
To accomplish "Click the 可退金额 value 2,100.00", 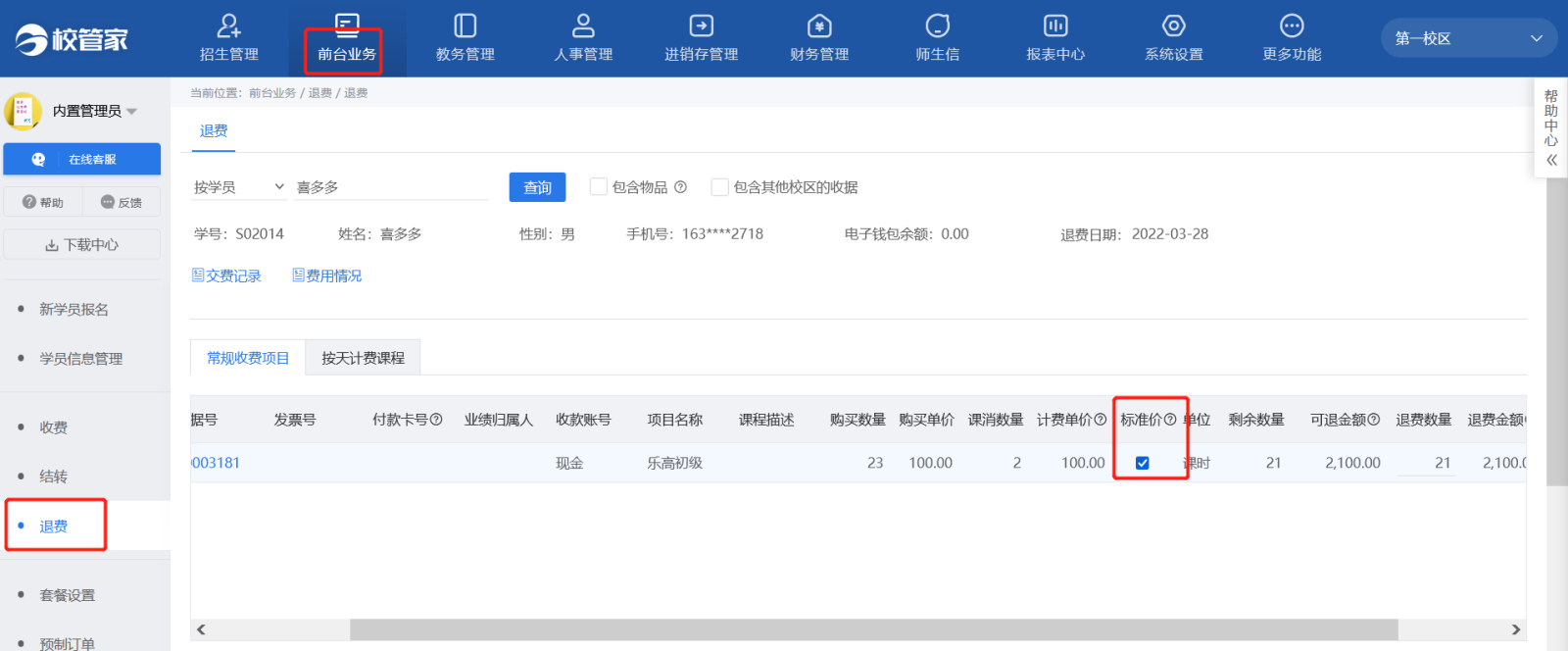I will coord(1352,463).
